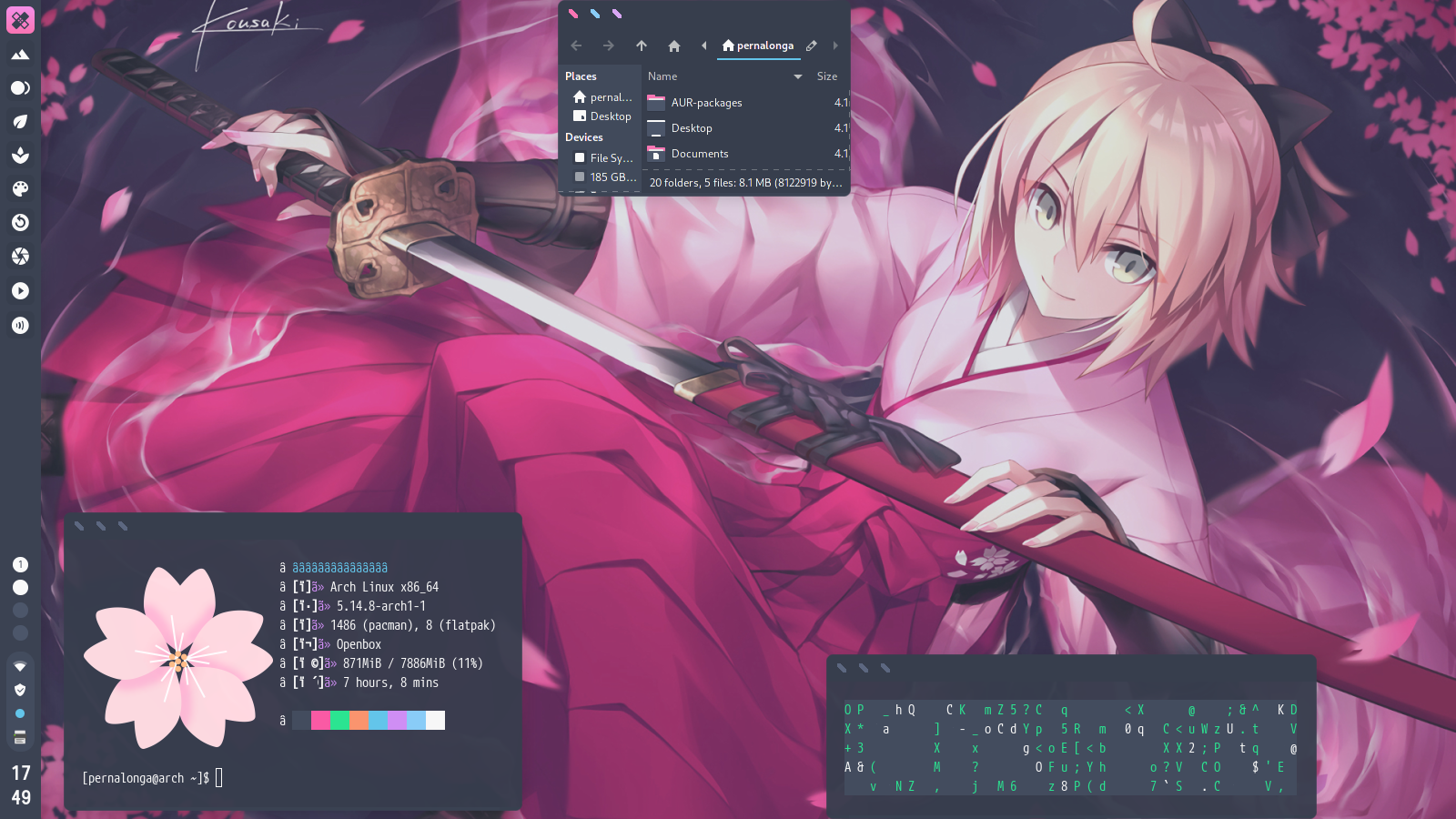Click 1486 (pacman) packages line in terminal
The height and width of the screenshot is (819, 1456).
[413, 625]
